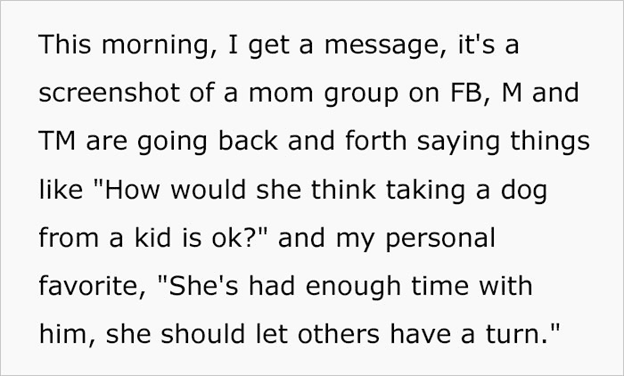Viewport: 624px width, 376px height.
Task: Click the word "message"
Action: click(381, 47)
